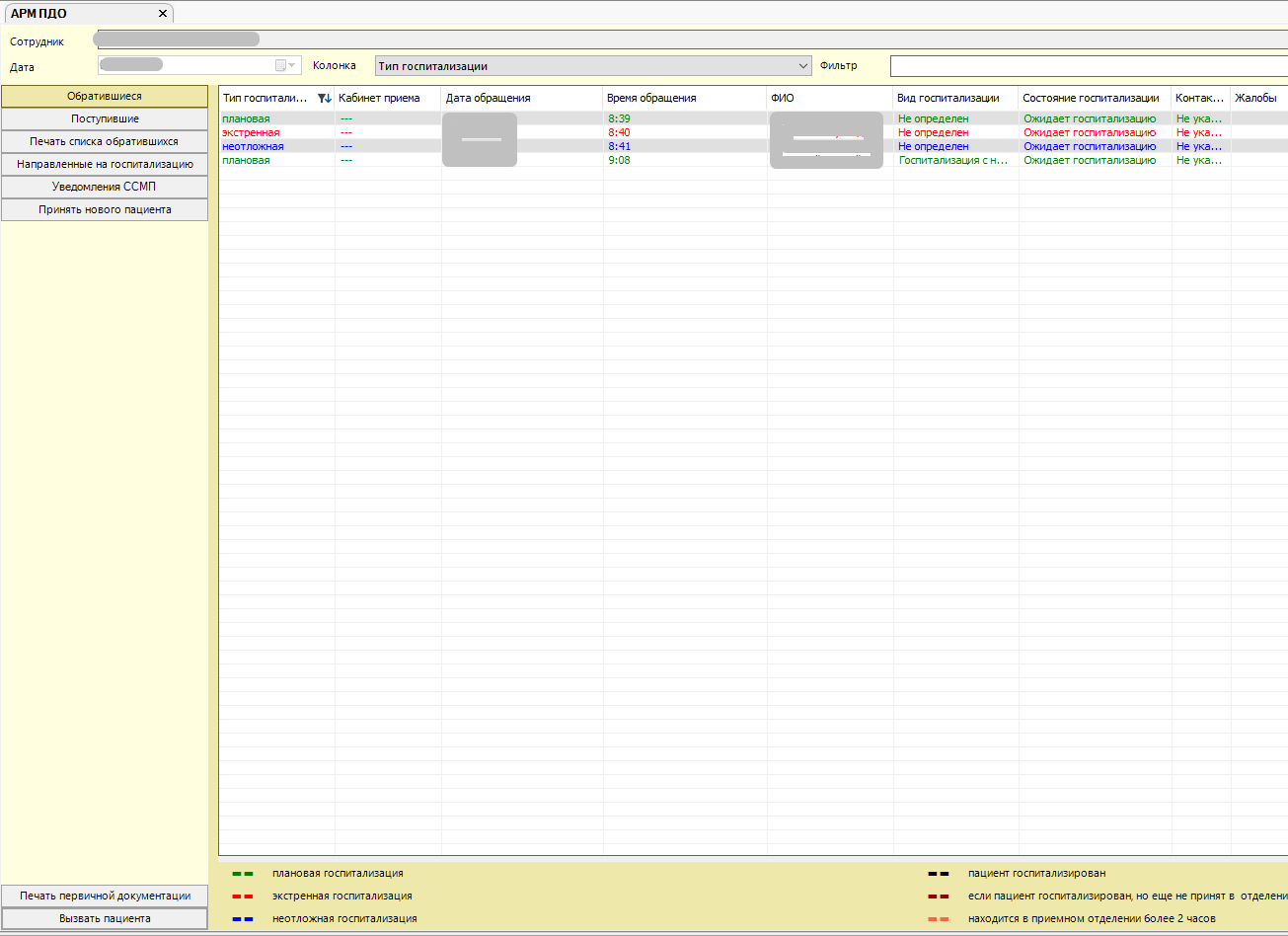
Task: Click Вызвать пациента button
Action: pyautogui.click(x=105, y=918)
